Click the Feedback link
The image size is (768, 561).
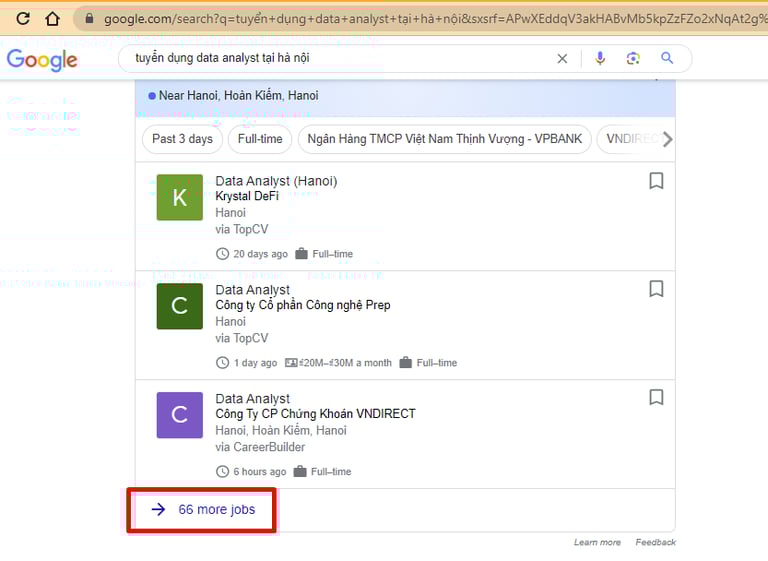tap(655, 542)
